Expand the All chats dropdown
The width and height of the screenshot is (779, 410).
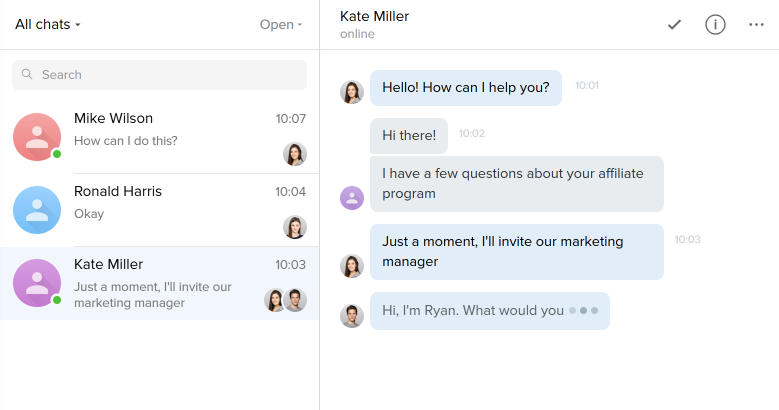48,24
